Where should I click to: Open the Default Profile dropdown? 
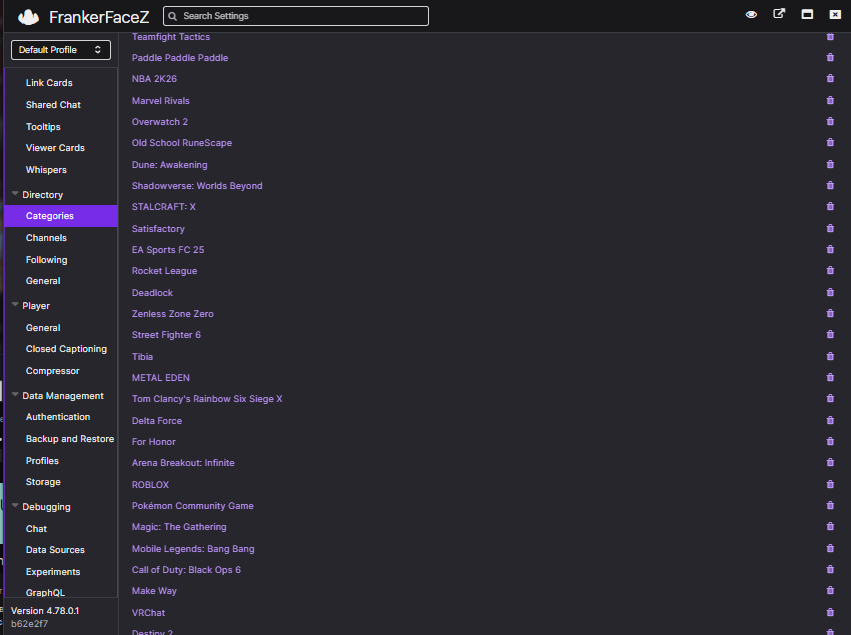click(61, 50)
